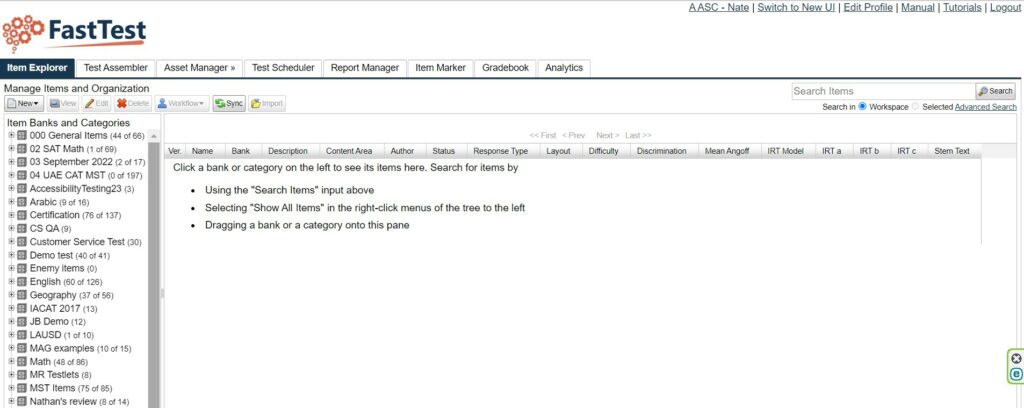1024x408 pixels.
Task: Click the blue e side widget icon
Action: [1016, 374]
